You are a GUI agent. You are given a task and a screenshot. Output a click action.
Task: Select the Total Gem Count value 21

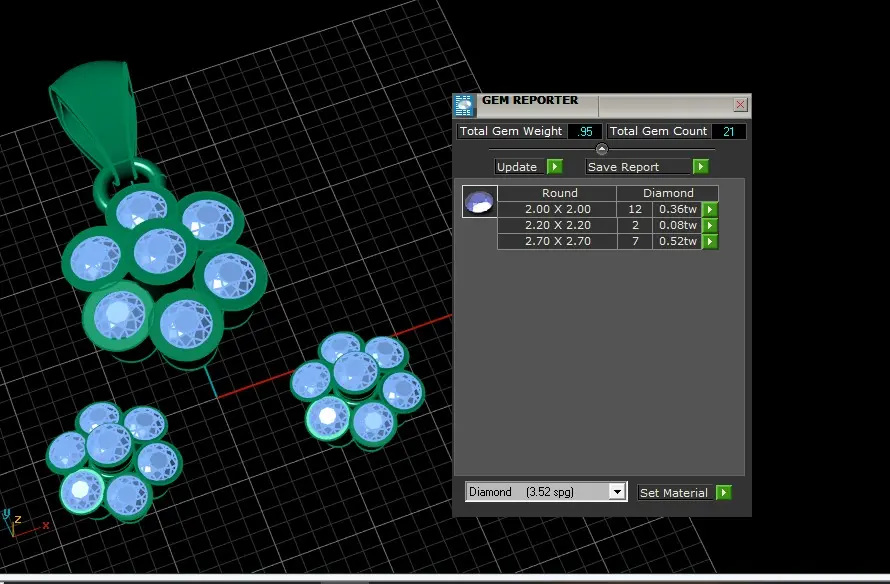729,132
